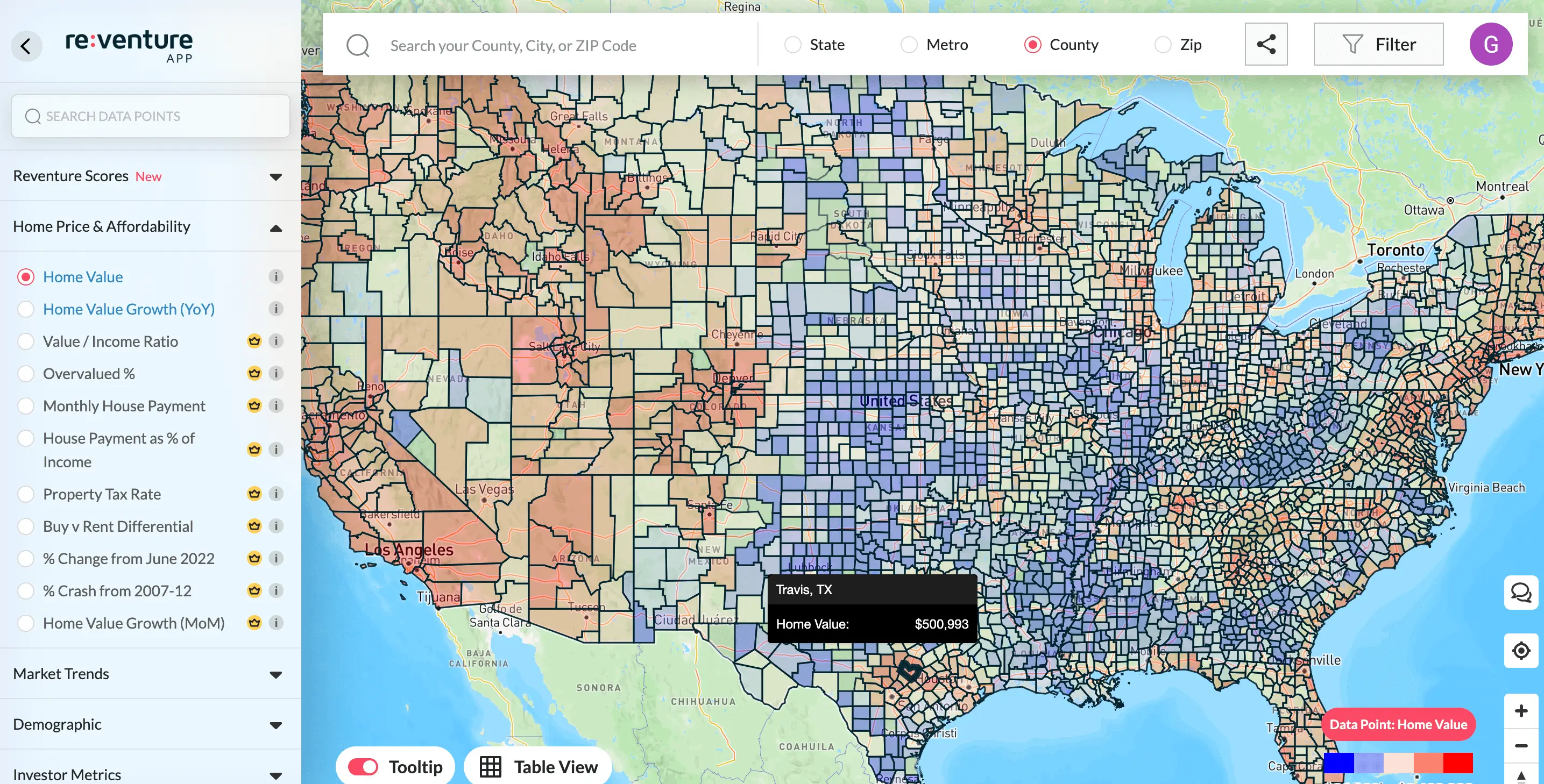
Task: Click info icon for Home Value Growth (YoY)
Action: pyautogui.click(x=275, y=309)
